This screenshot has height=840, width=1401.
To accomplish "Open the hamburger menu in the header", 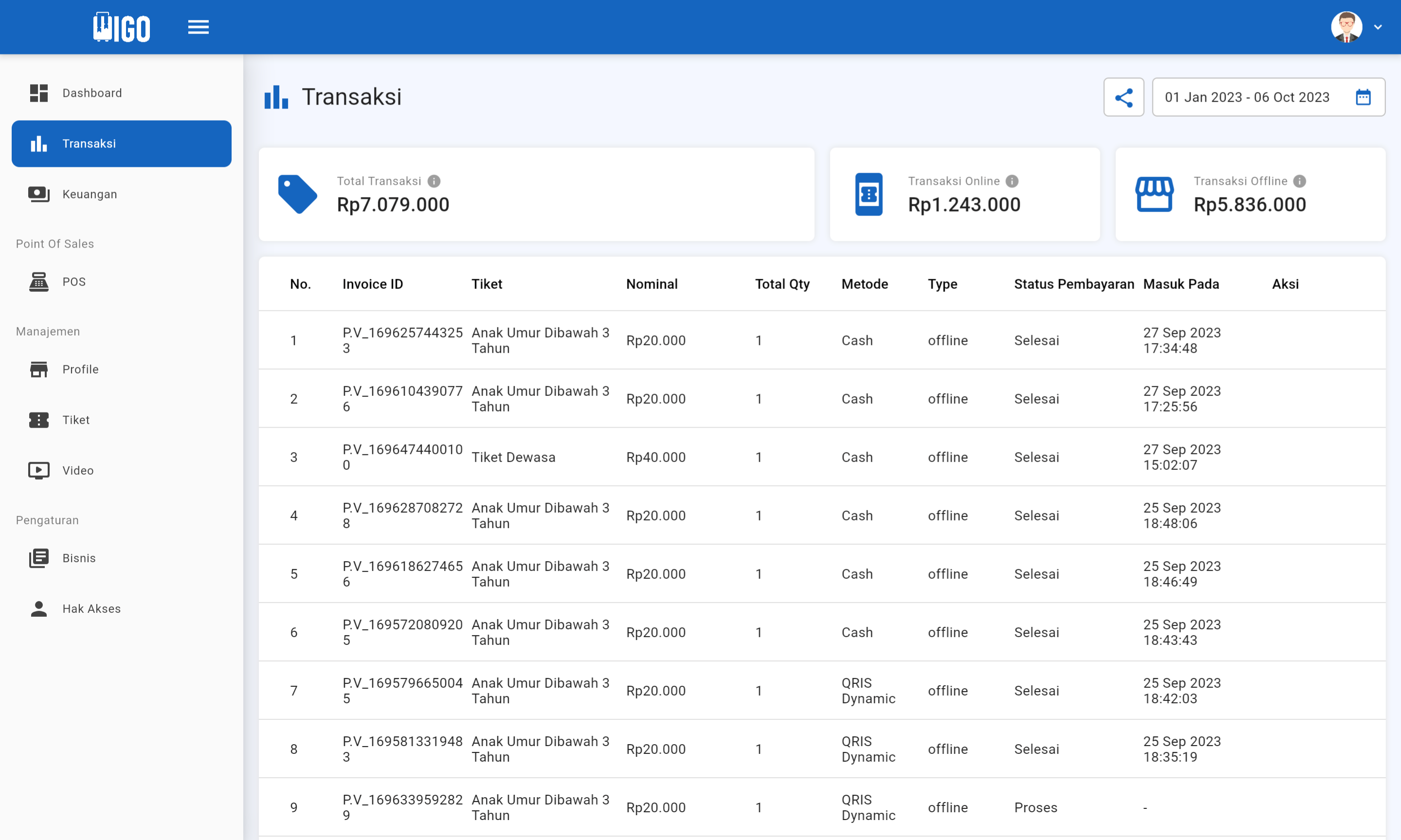I will [198, 27].
